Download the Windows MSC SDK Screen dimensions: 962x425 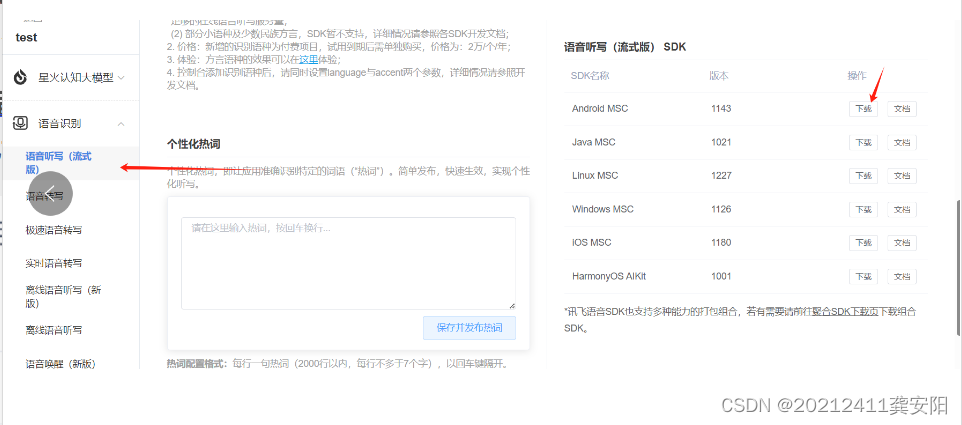click(x=863, y=209)
